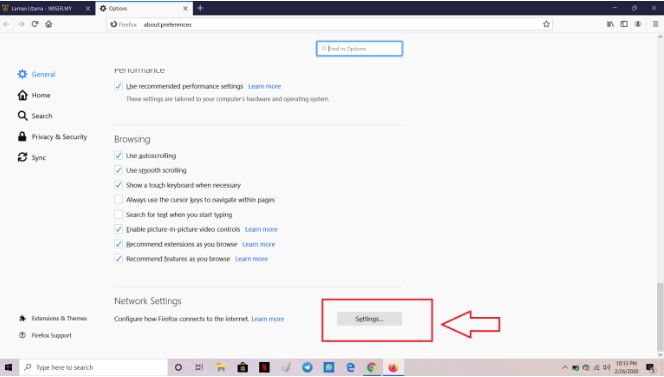Select the Options tab
Screen dimensions: 664x377
pos(144,8)
